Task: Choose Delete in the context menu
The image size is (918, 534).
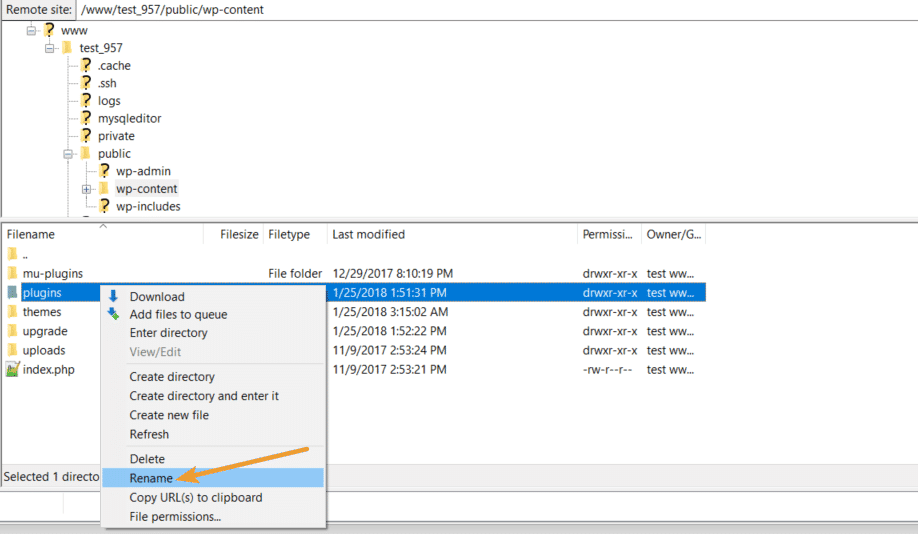Action: pyautogui.click(x=147, y=459)
